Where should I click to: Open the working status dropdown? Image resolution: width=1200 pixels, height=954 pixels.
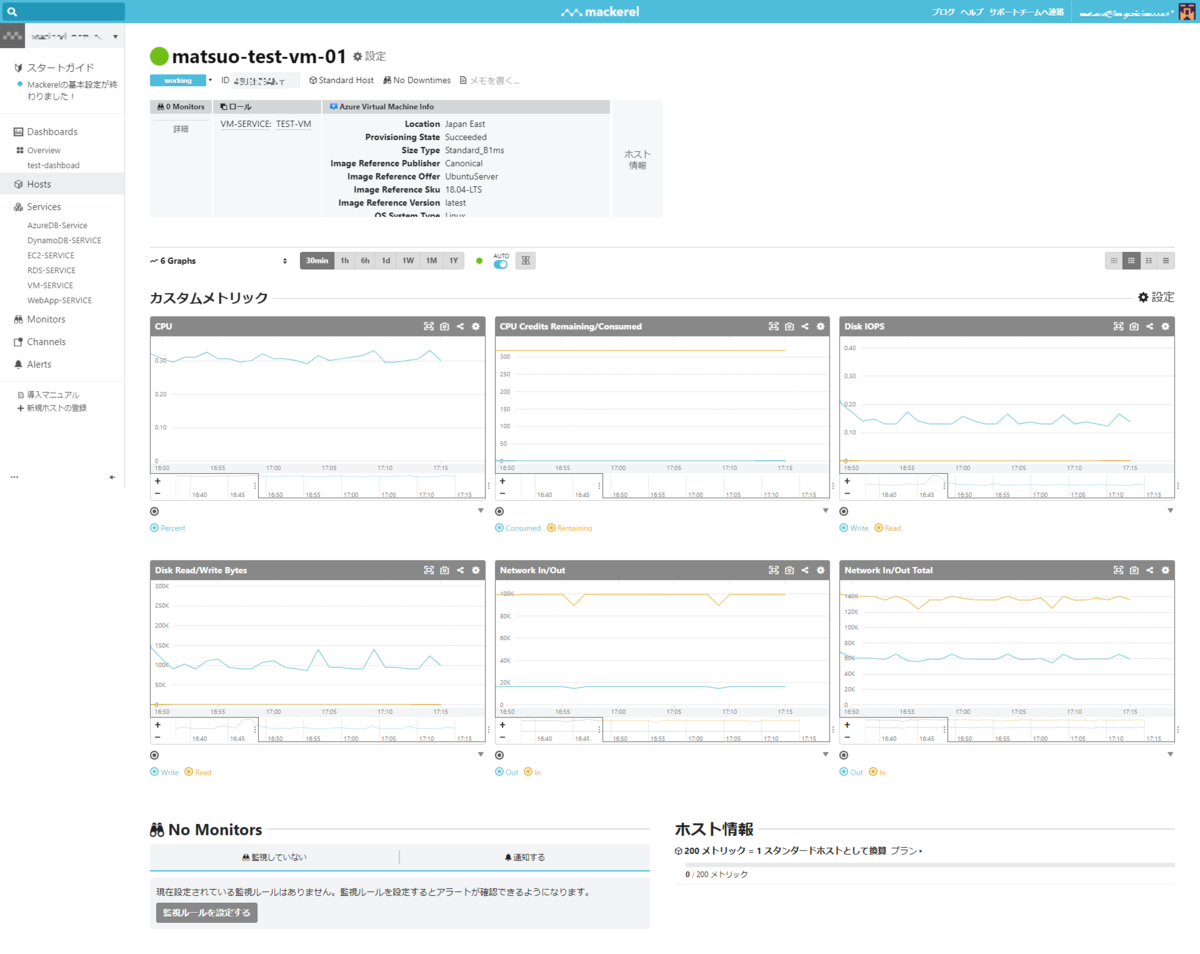click(210, 80)
